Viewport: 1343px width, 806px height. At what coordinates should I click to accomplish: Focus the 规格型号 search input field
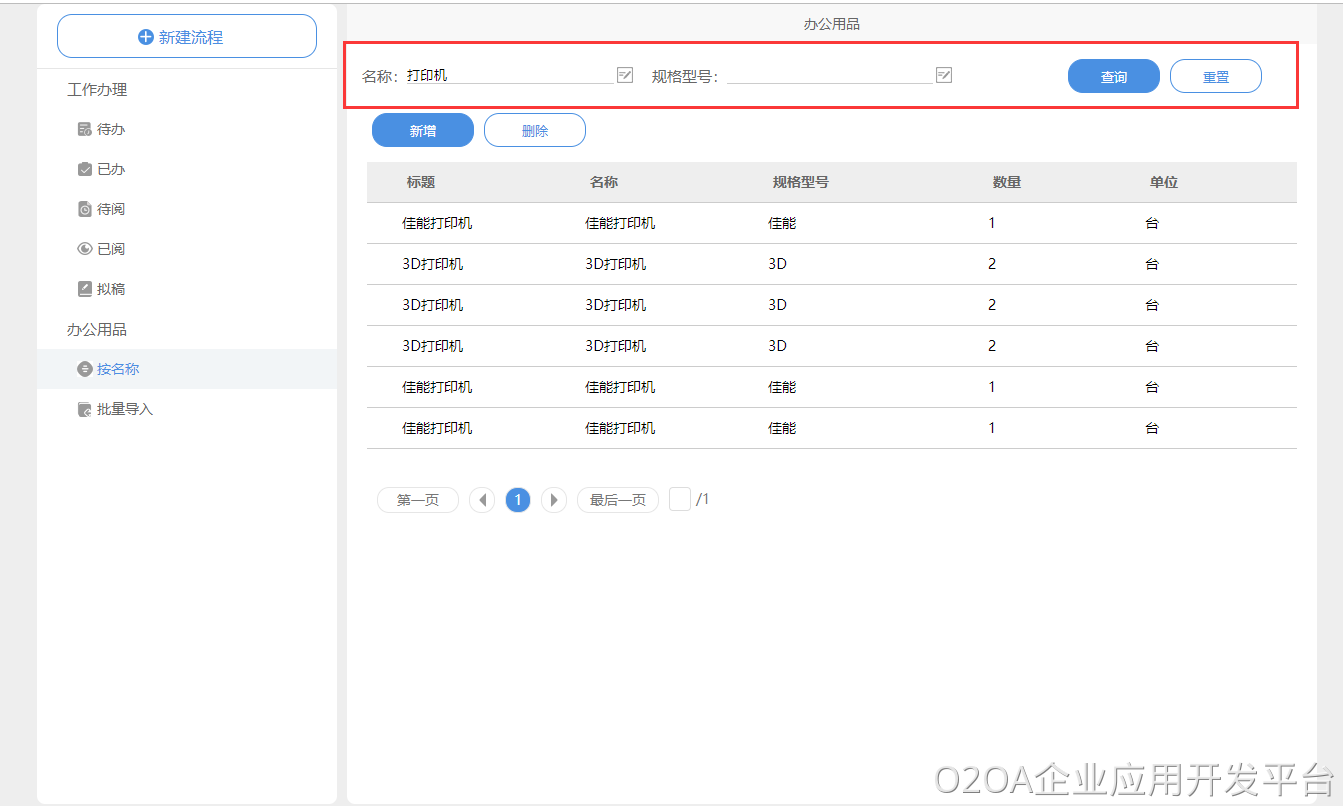pos(828,75)
